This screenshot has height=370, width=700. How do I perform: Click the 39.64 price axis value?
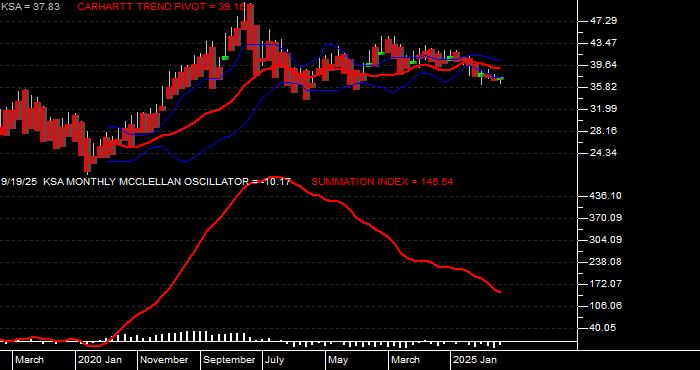tap(604, 65)
